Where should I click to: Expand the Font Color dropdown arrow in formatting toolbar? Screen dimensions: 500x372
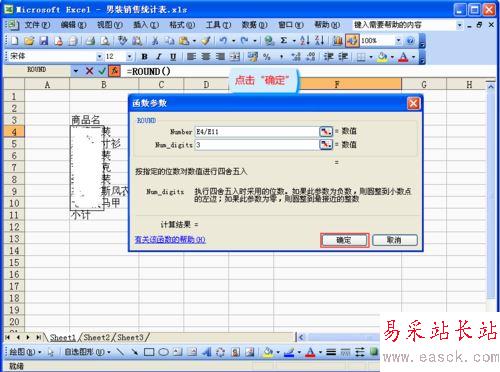click(413, 57)
